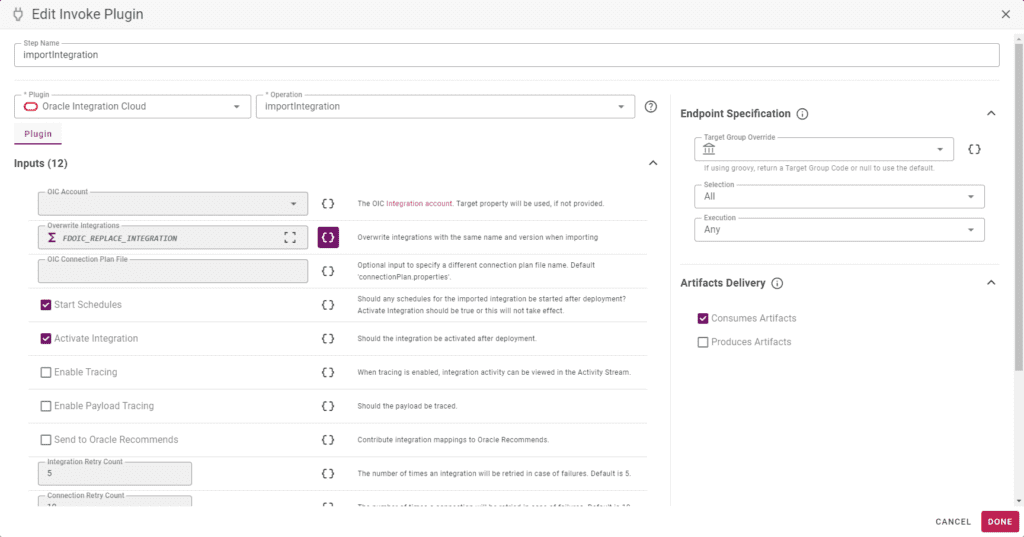This screenshot has height=537, width=1024.
Task: Open expression braces for OIC Account
Action: coord(328,204)
